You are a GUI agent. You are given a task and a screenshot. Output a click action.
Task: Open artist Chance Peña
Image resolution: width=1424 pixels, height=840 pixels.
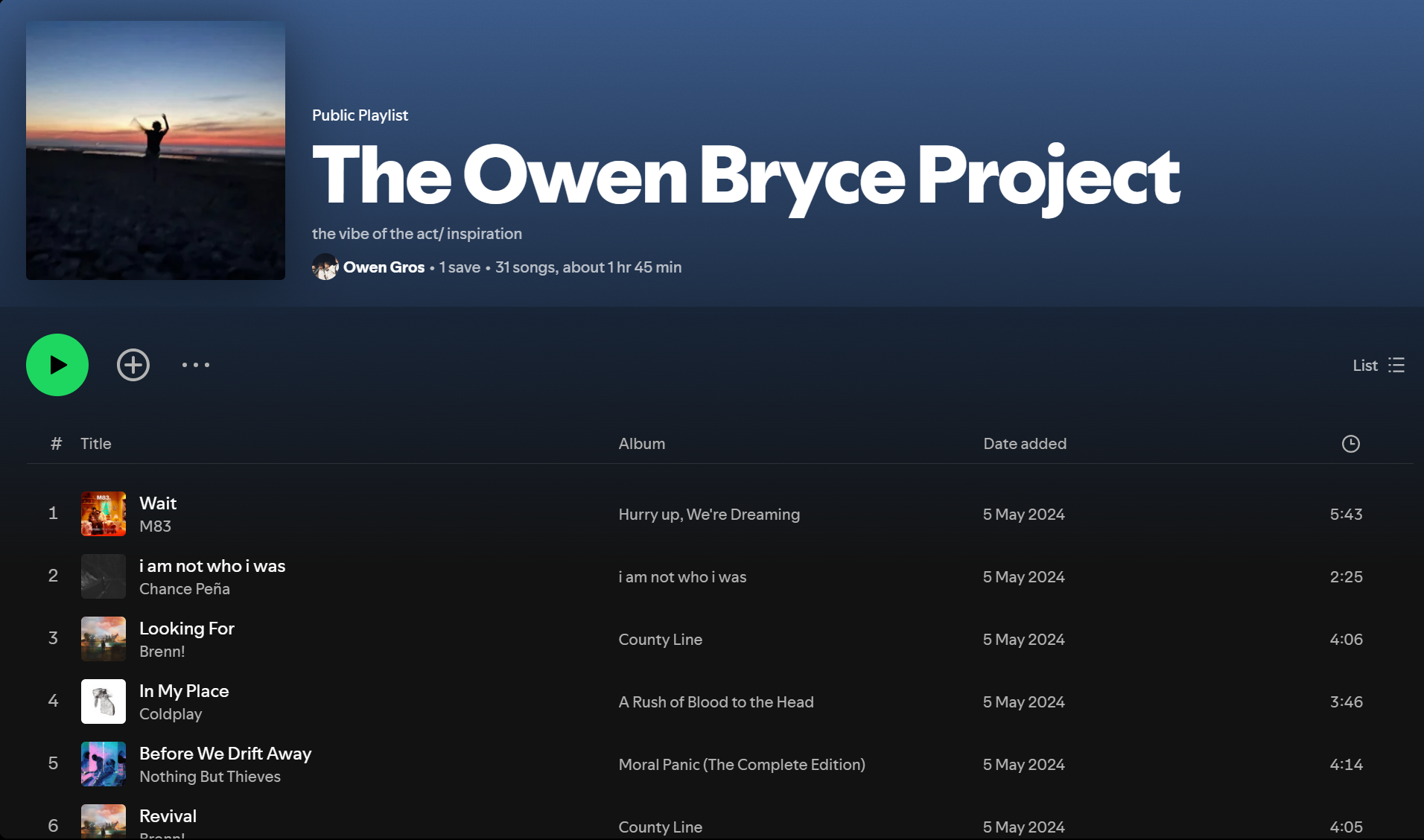185,589
